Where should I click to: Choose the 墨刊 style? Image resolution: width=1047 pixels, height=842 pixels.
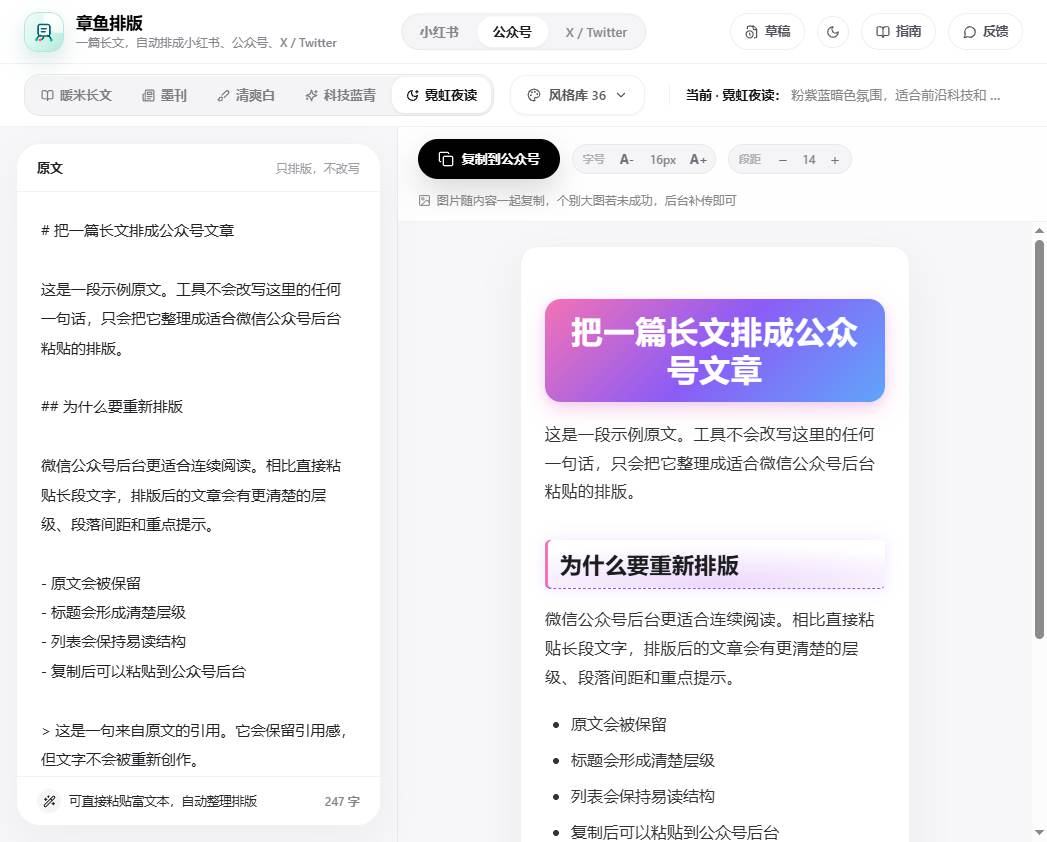click(164, 95)
